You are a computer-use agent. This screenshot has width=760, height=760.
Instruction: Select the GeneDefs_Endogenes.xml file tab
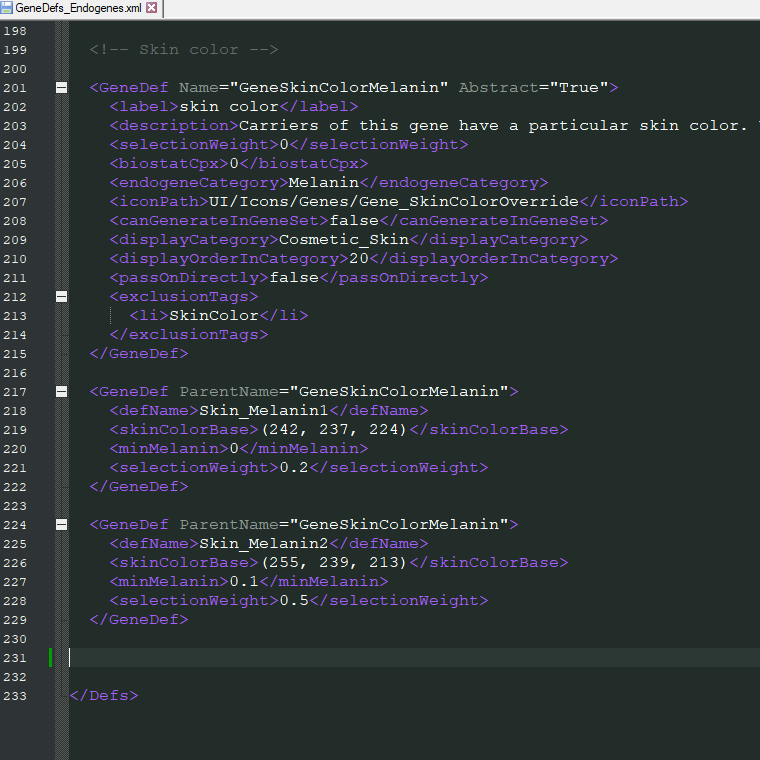pyautogui.click(x=81, y=8)
